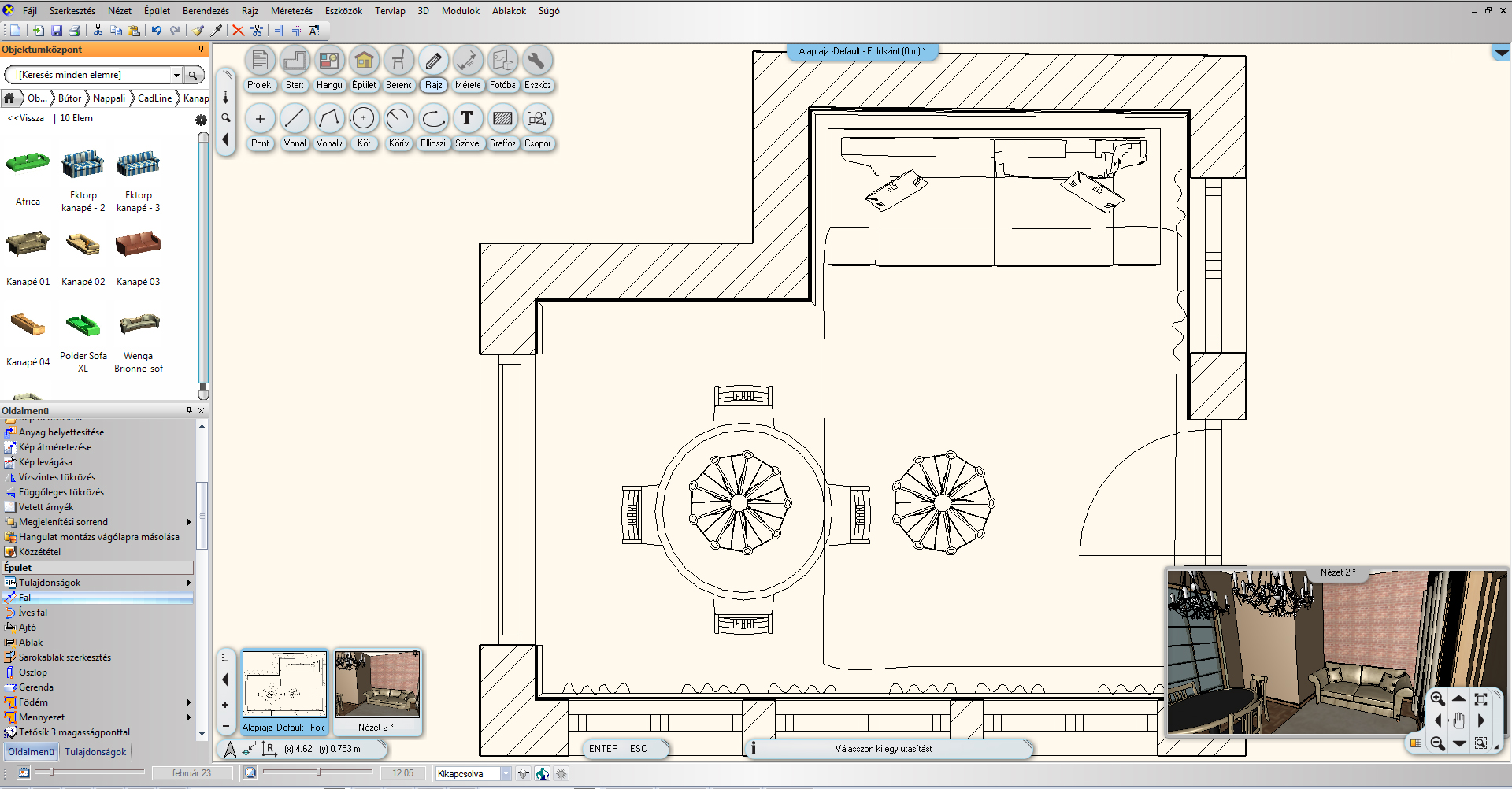This screenshot has height=789, width=1512.
Task: Click the time-of-day slider in status bar
Action: [x=317, y=772]
